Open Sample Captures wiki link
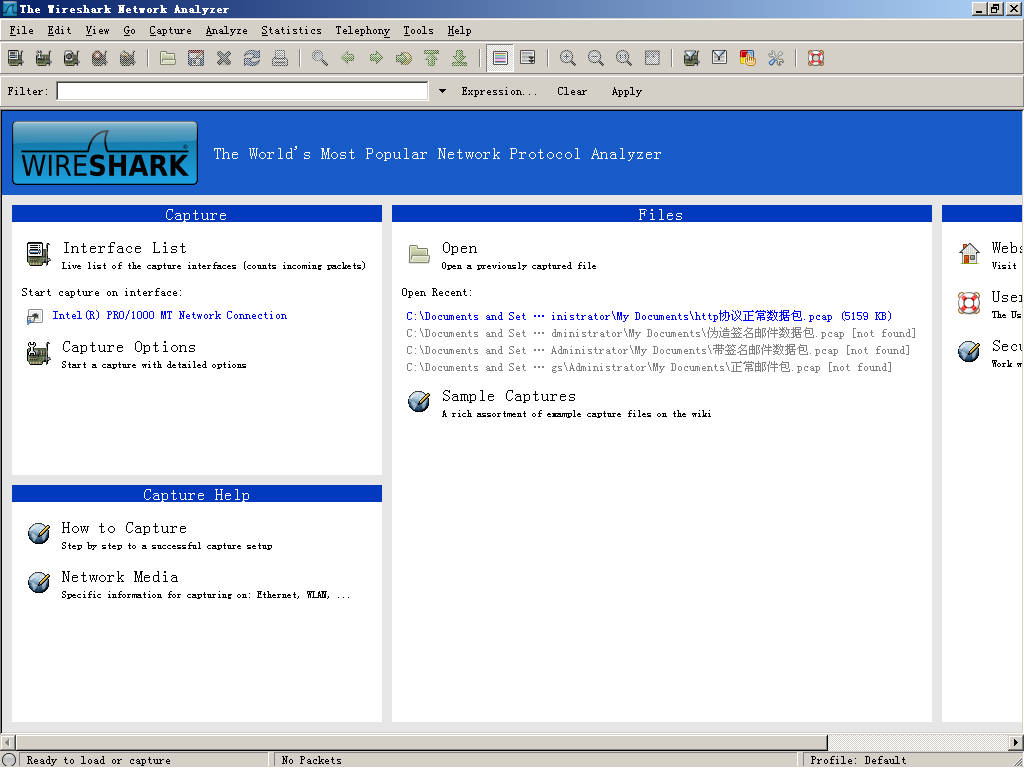 pos(509,396)
